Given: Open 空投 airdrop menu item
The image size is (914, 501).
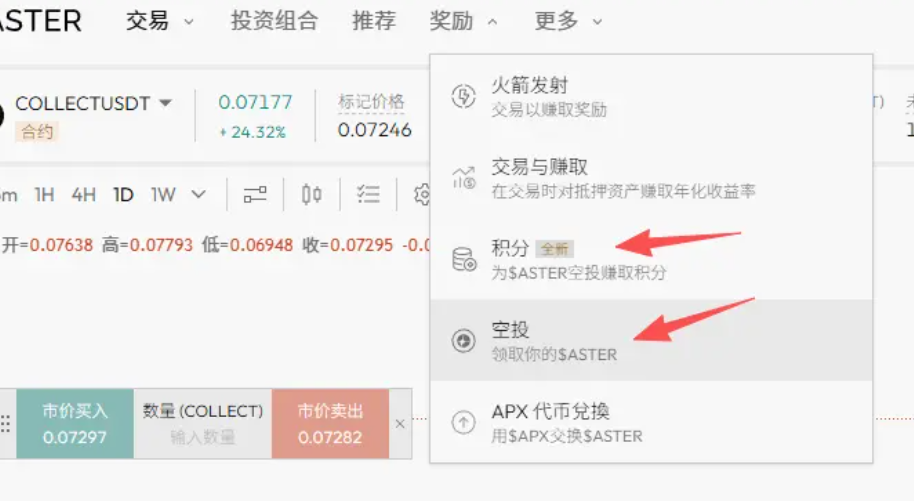Looking at the screenshot, I should (x=651, y=341).
